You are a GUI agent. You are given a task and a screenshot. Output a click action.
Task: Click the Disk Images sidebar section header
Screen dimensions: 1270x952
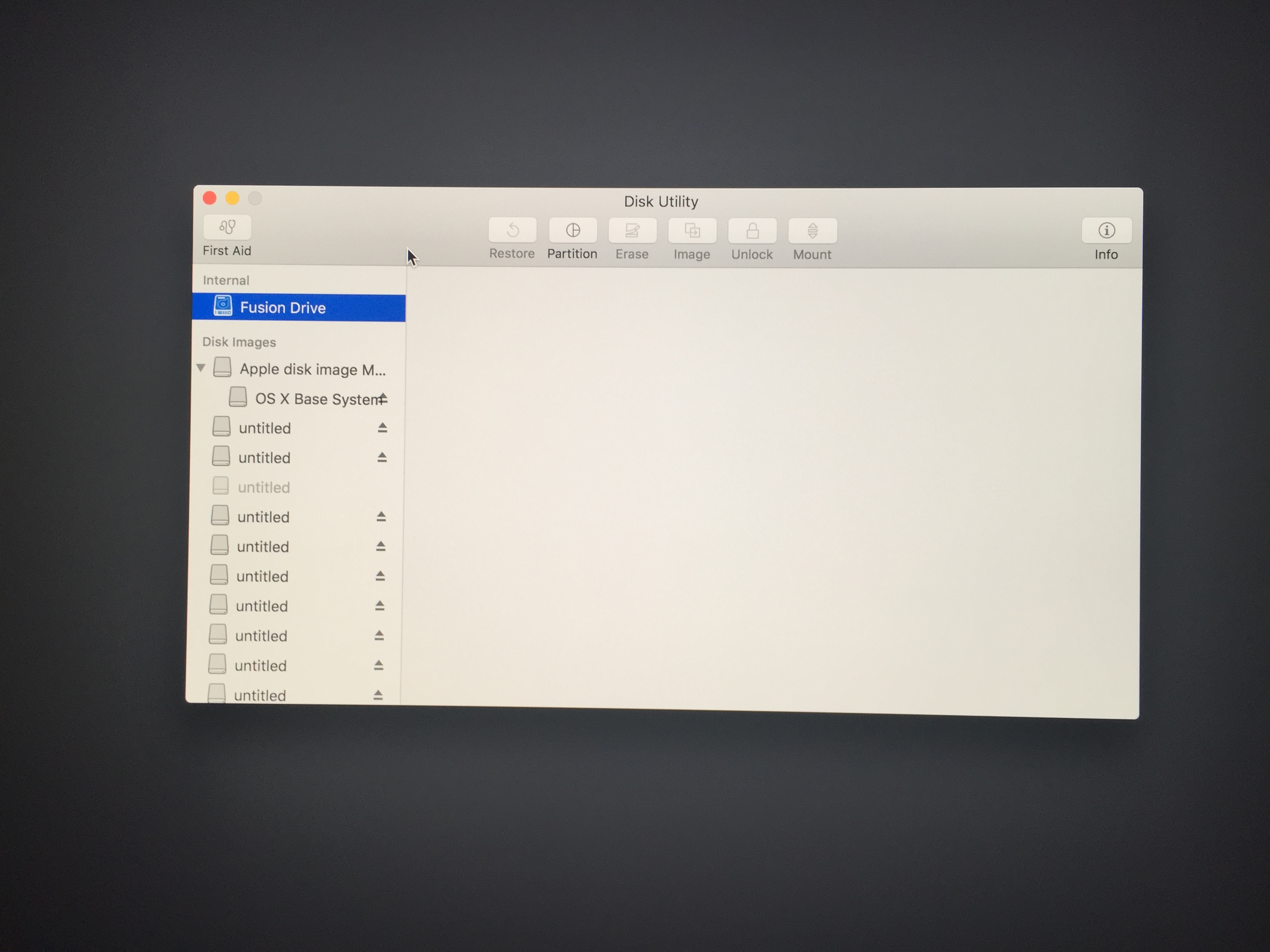(x=239, y=342)
